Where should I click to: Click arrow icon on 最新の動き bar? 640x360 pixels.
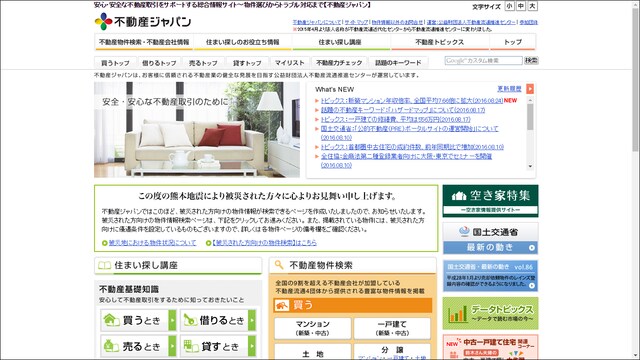531,248
